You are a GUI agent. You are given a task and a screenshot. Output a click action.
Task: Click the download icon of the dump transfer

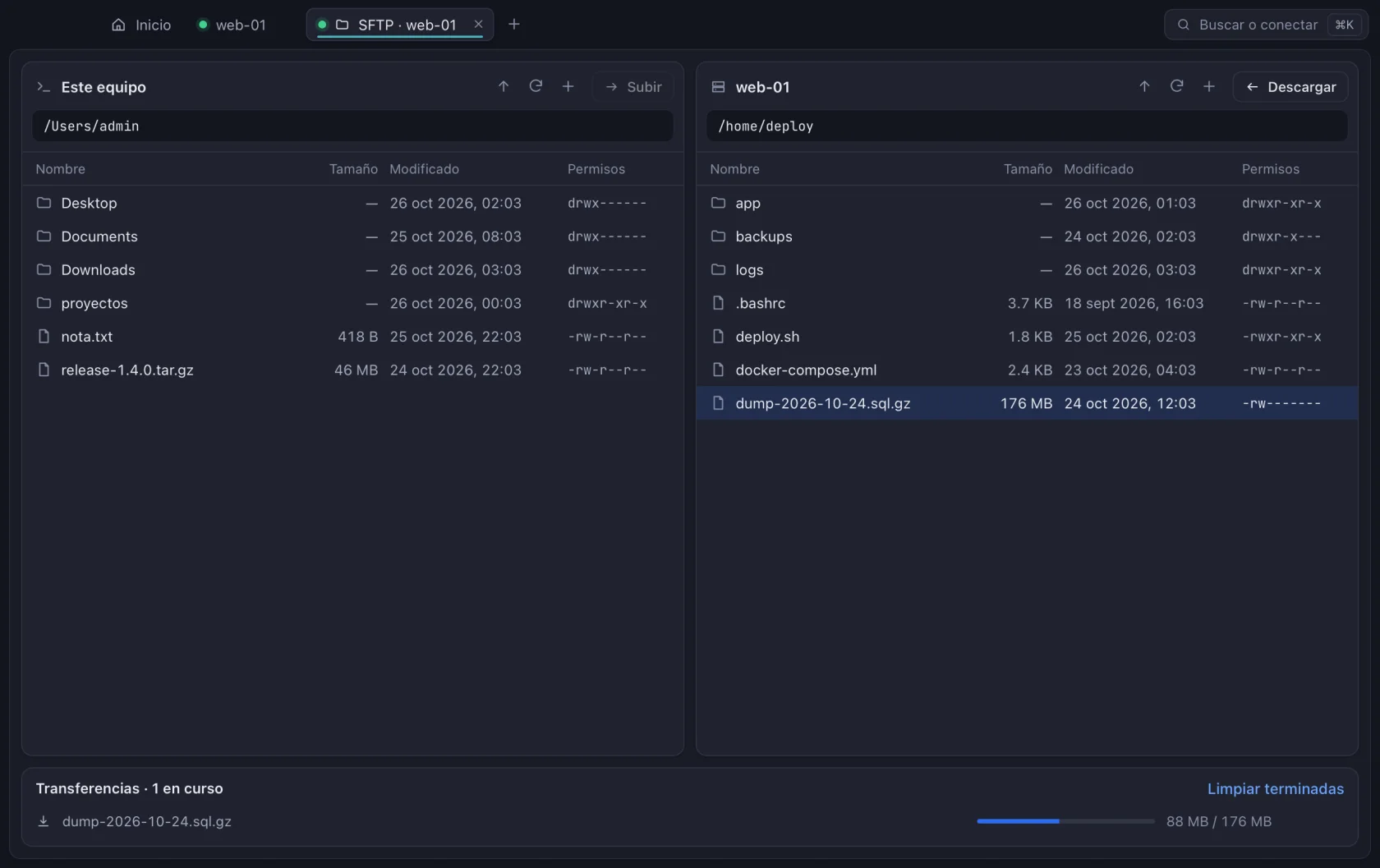tap(44, 821)
